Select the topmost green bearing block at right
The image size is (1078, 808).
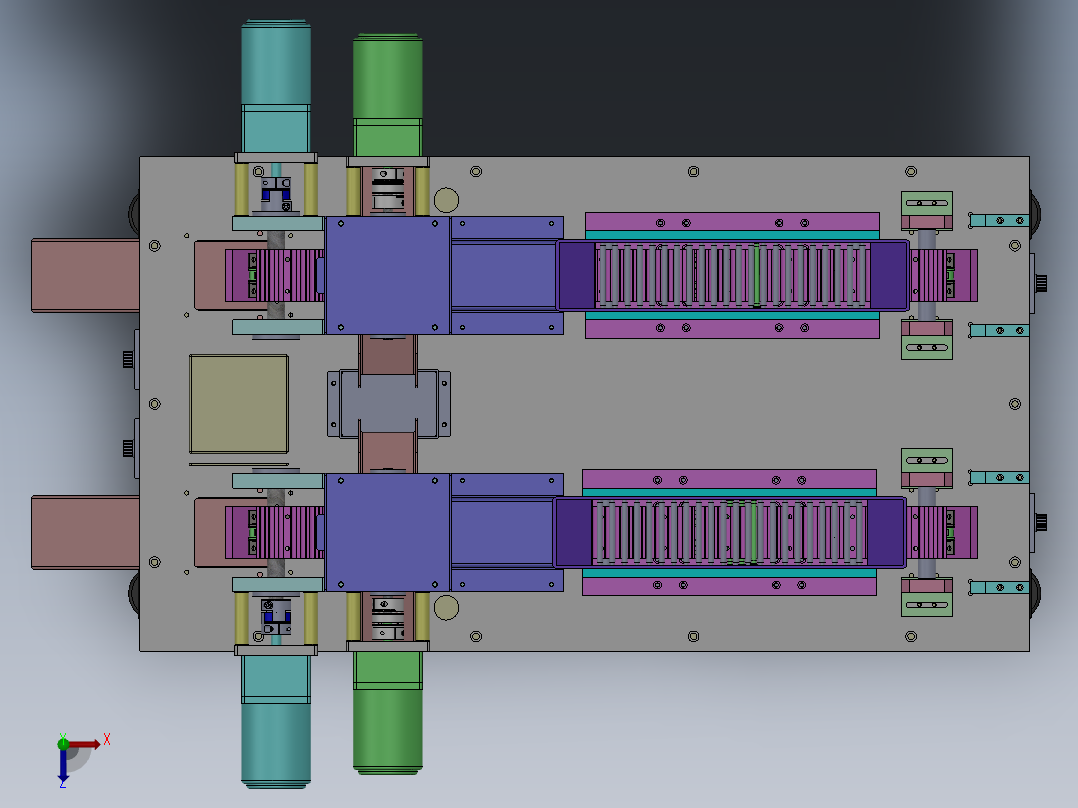tap(927, 204)
